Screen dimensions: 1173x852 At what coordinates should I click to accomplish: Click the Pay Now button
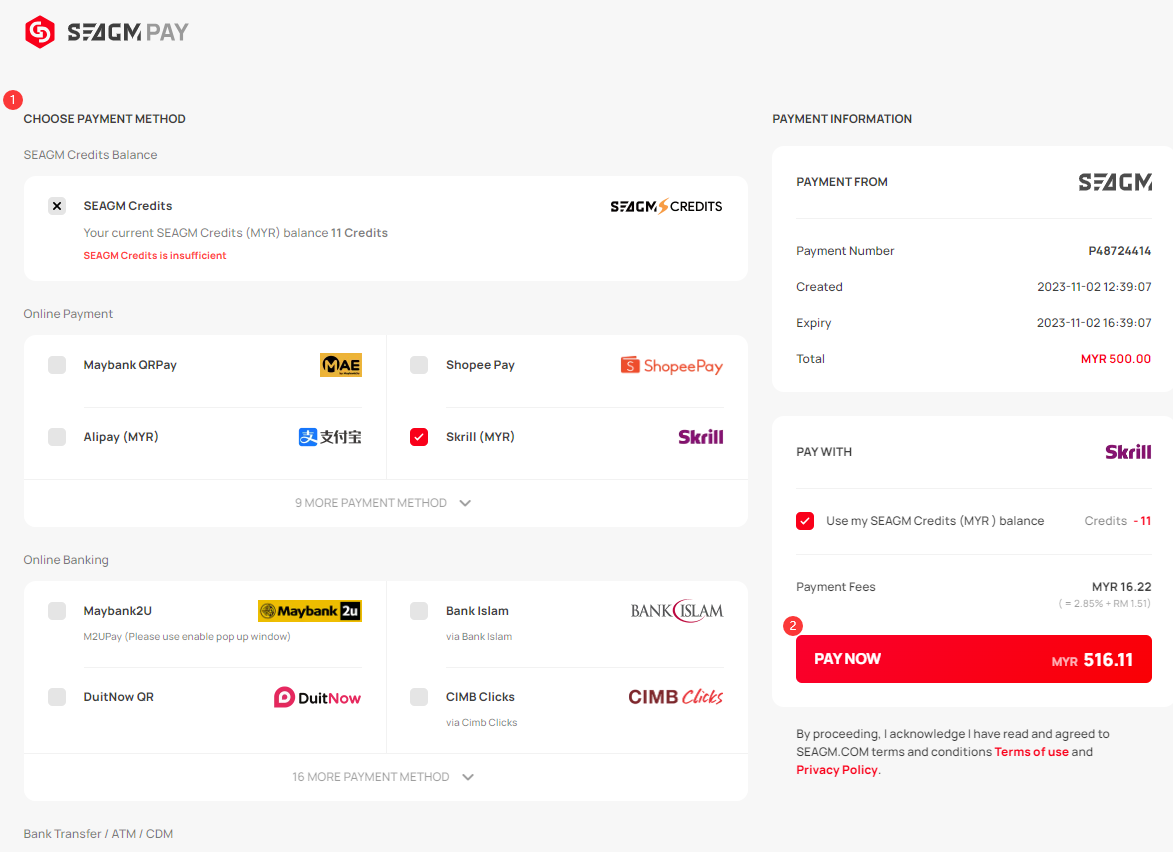coord(973,659)
